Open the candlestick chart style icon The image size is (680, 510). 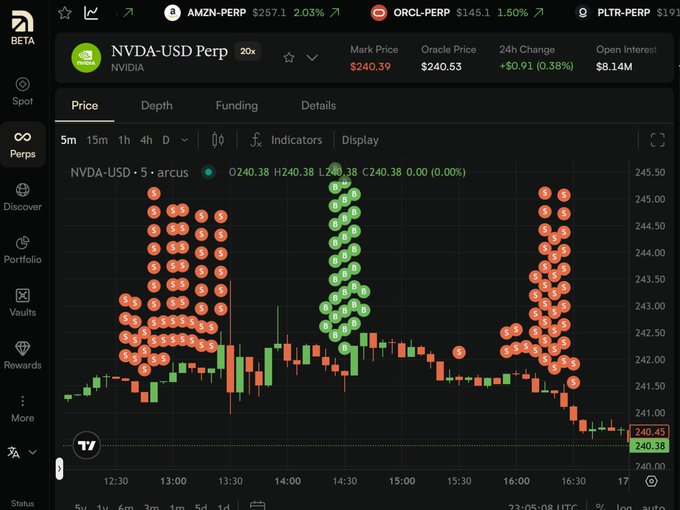218,140
